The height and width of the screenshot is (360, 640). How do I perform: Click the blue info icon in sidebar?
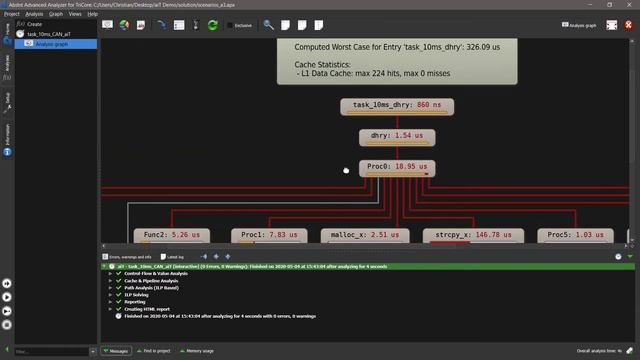click(x=7, y=152)
